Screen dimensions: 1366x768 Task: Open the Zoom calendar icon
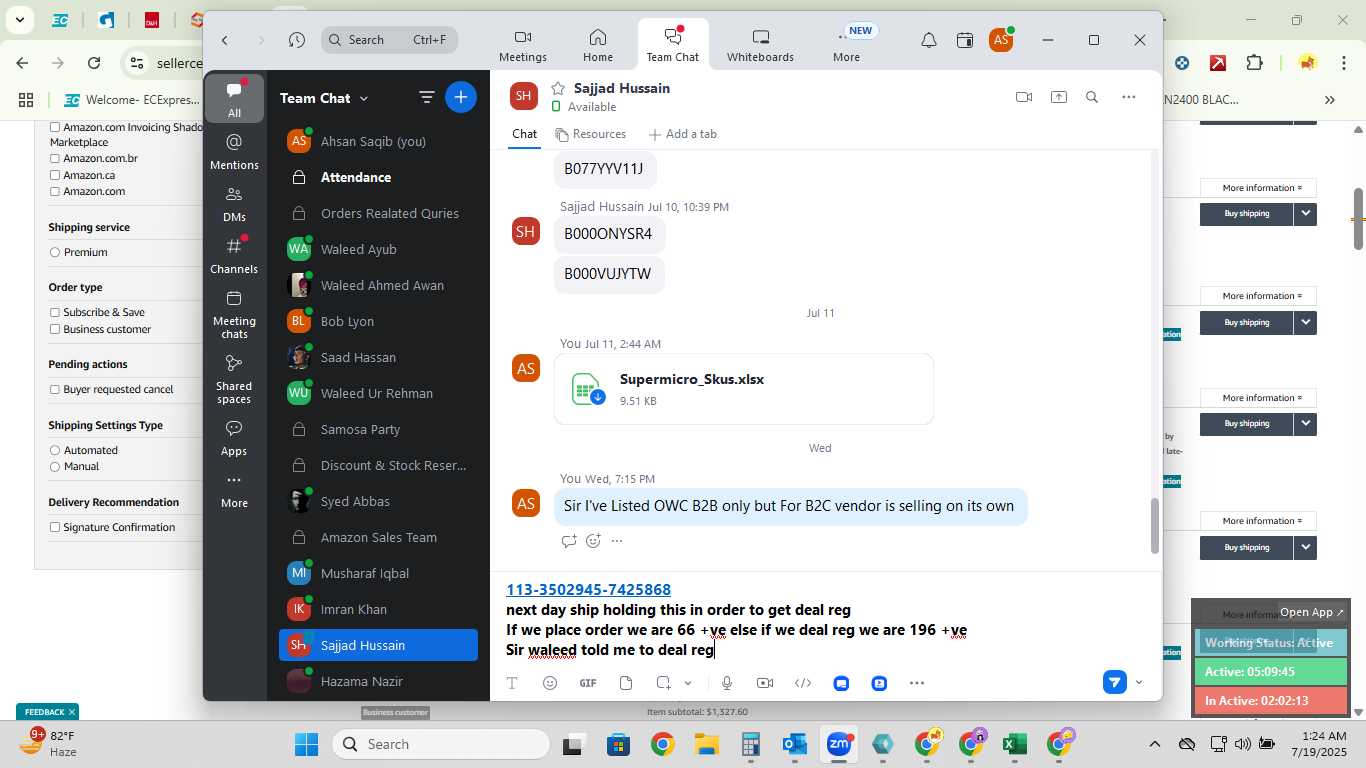pos(965,40)
